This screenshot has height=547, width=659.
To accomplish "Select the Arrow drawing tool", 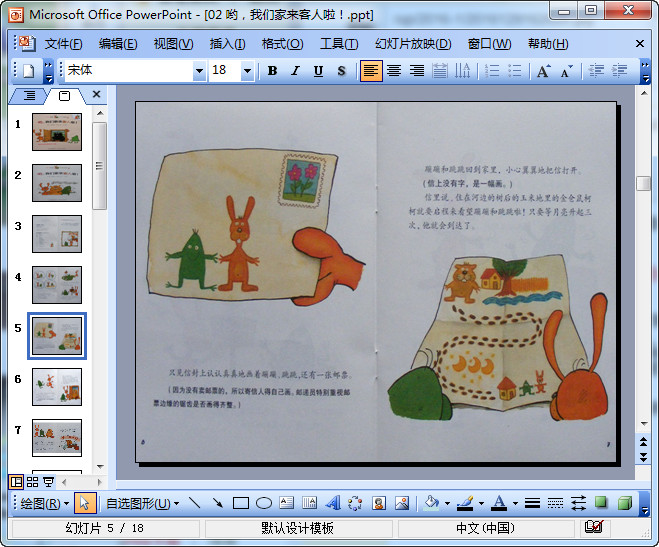I will 218,503.
